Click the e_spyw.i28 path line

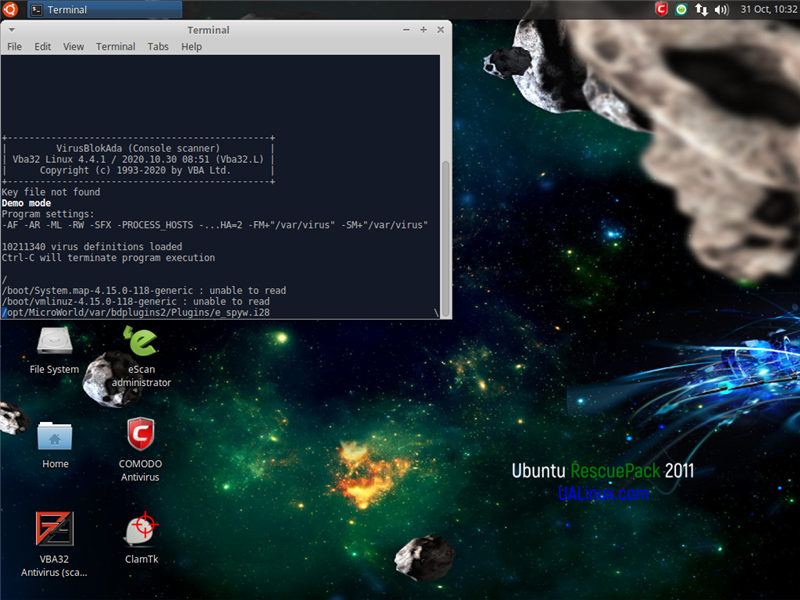point(136,312)
